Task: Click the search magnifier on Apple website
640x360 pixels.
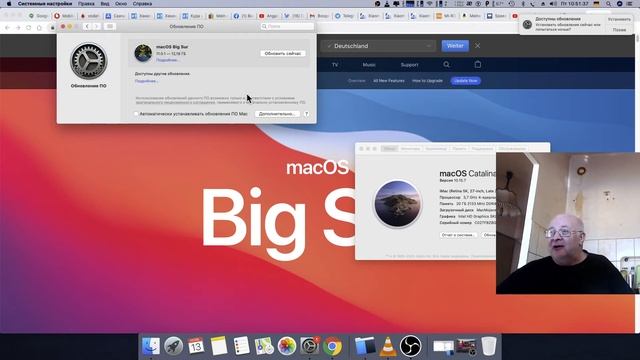Action: tap(447, 64)
